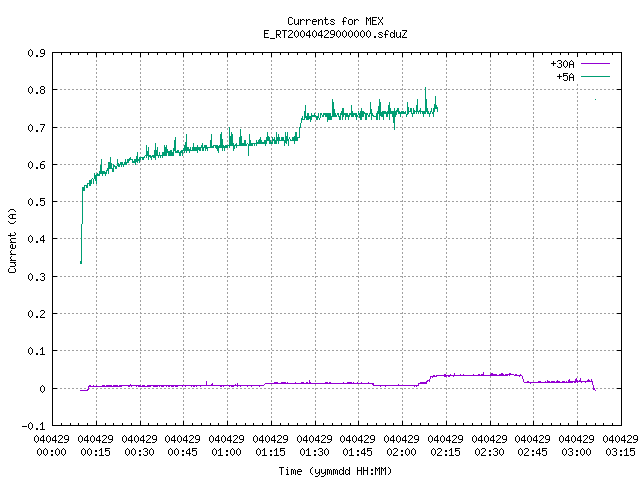Click the 0.2 y-axis tick label
This screenshot has width=640, height=480.
point(37,314)
